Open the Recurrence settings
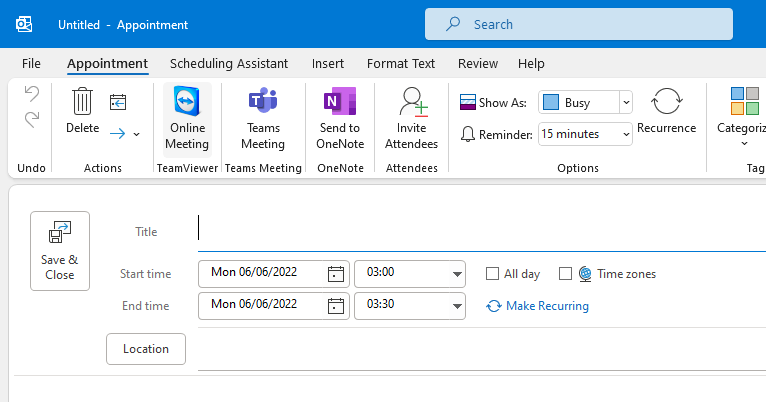766x402 pixels. pyautogui.click(x=666, y=110)
